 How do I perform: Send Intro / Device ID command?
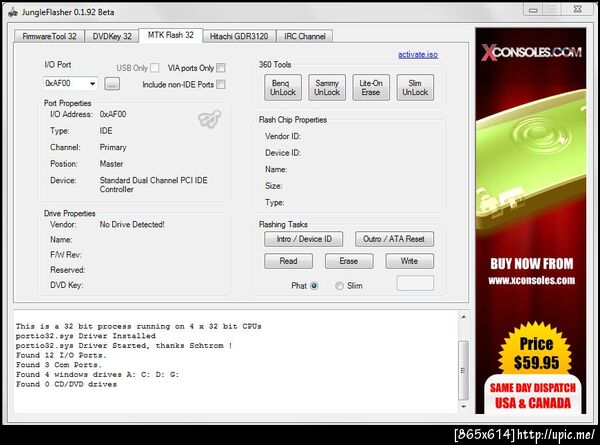[x=303, y=239]
